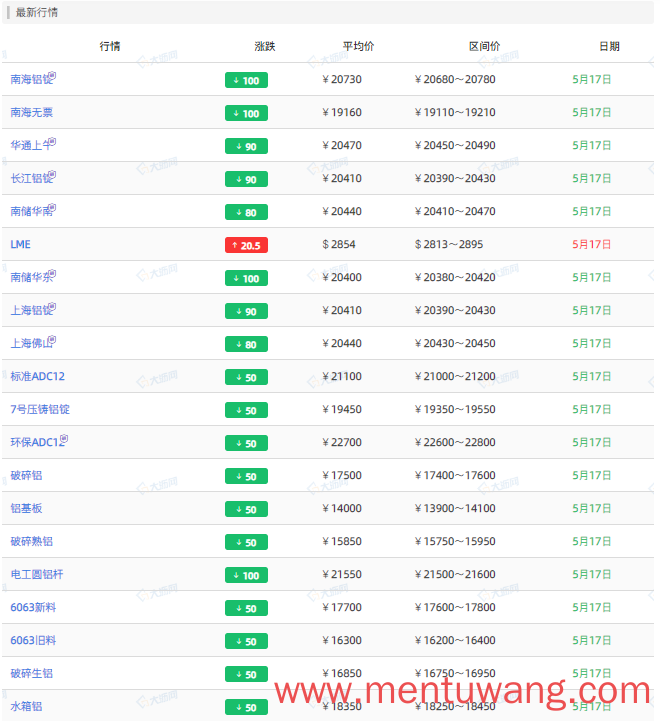
Task: Click the green down 100 badge for 南海铝锭
Action: (x=247, y=80)
